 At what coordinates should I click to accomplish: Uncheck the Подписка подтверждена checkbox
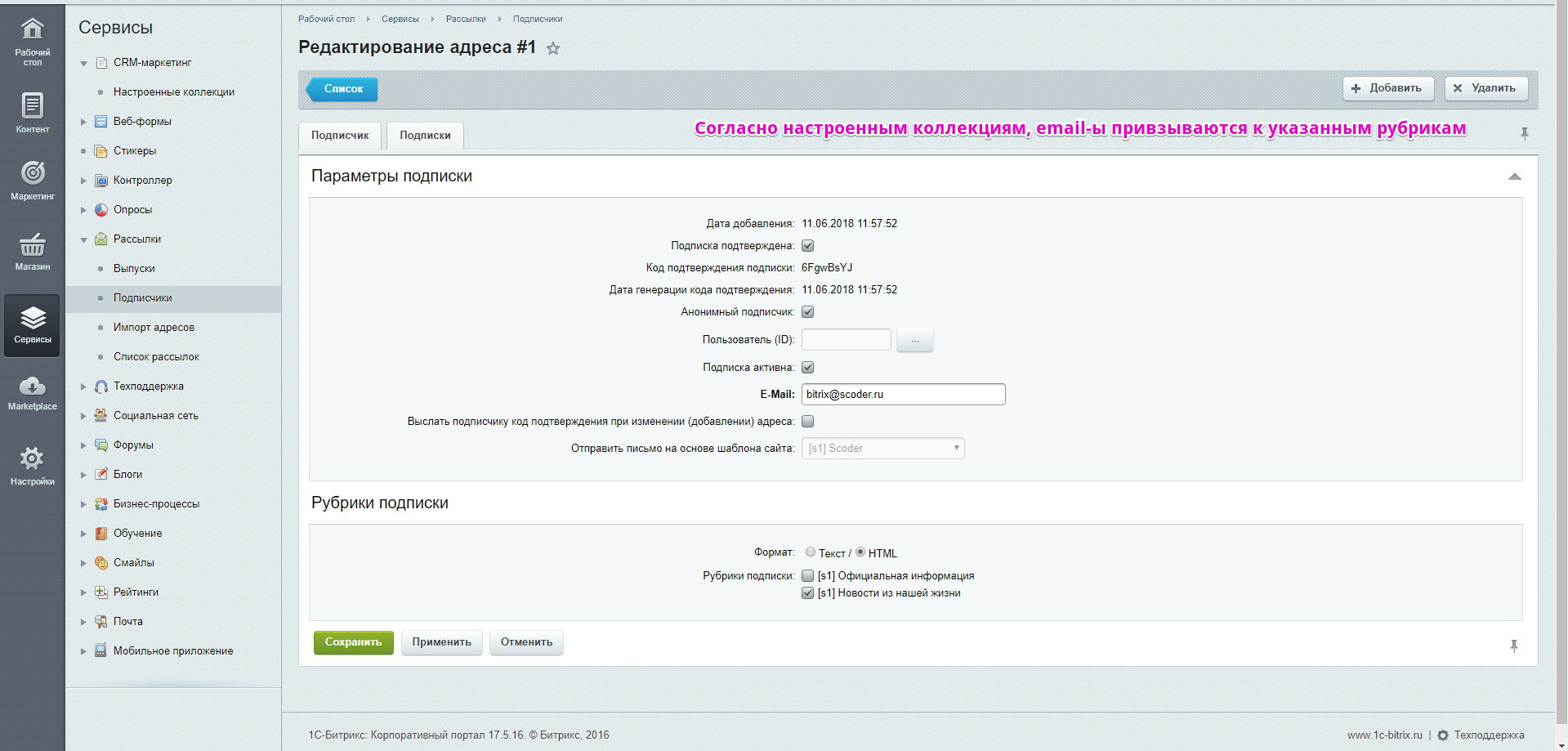pos(807,246)
